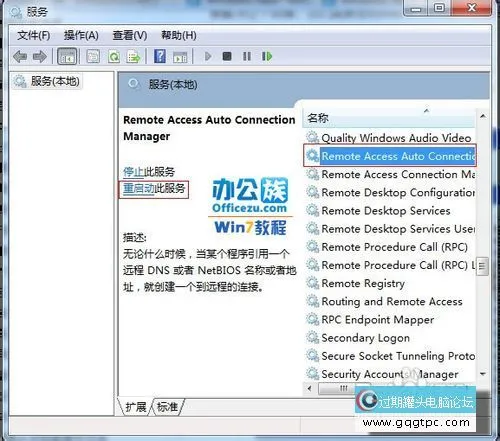Click the Forward arrow toolbar icon
Image resolution: width=500 pixels, height=441 pixels.
[40, 56]
